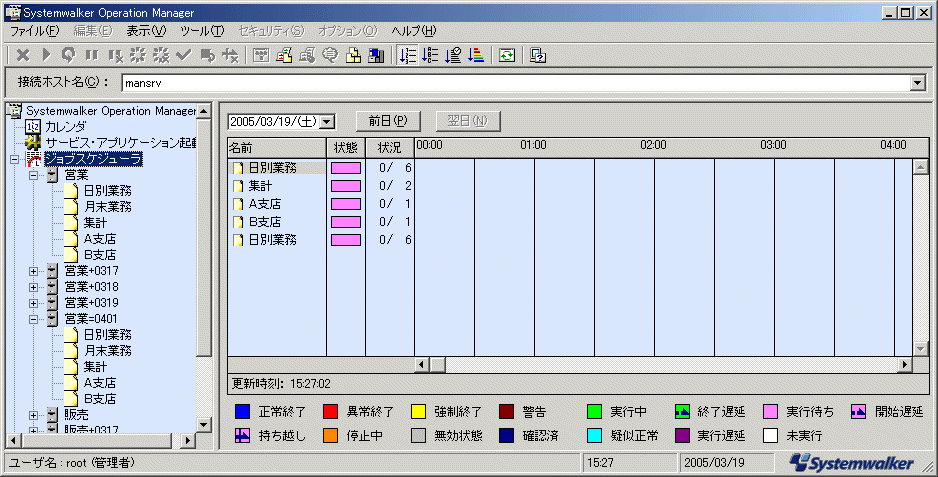Select sort by 1-2-3 numeric order icon

(407, 56)
